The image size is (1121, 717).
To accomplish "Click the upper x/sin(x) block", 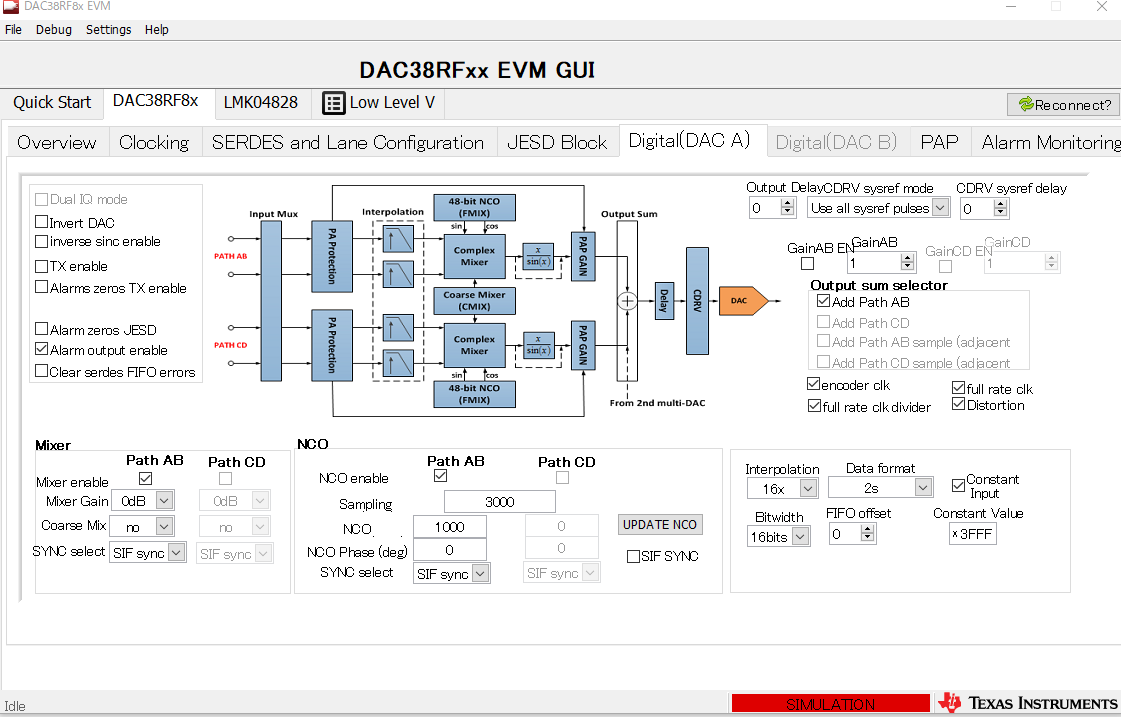I will click(x=538, y=256).
